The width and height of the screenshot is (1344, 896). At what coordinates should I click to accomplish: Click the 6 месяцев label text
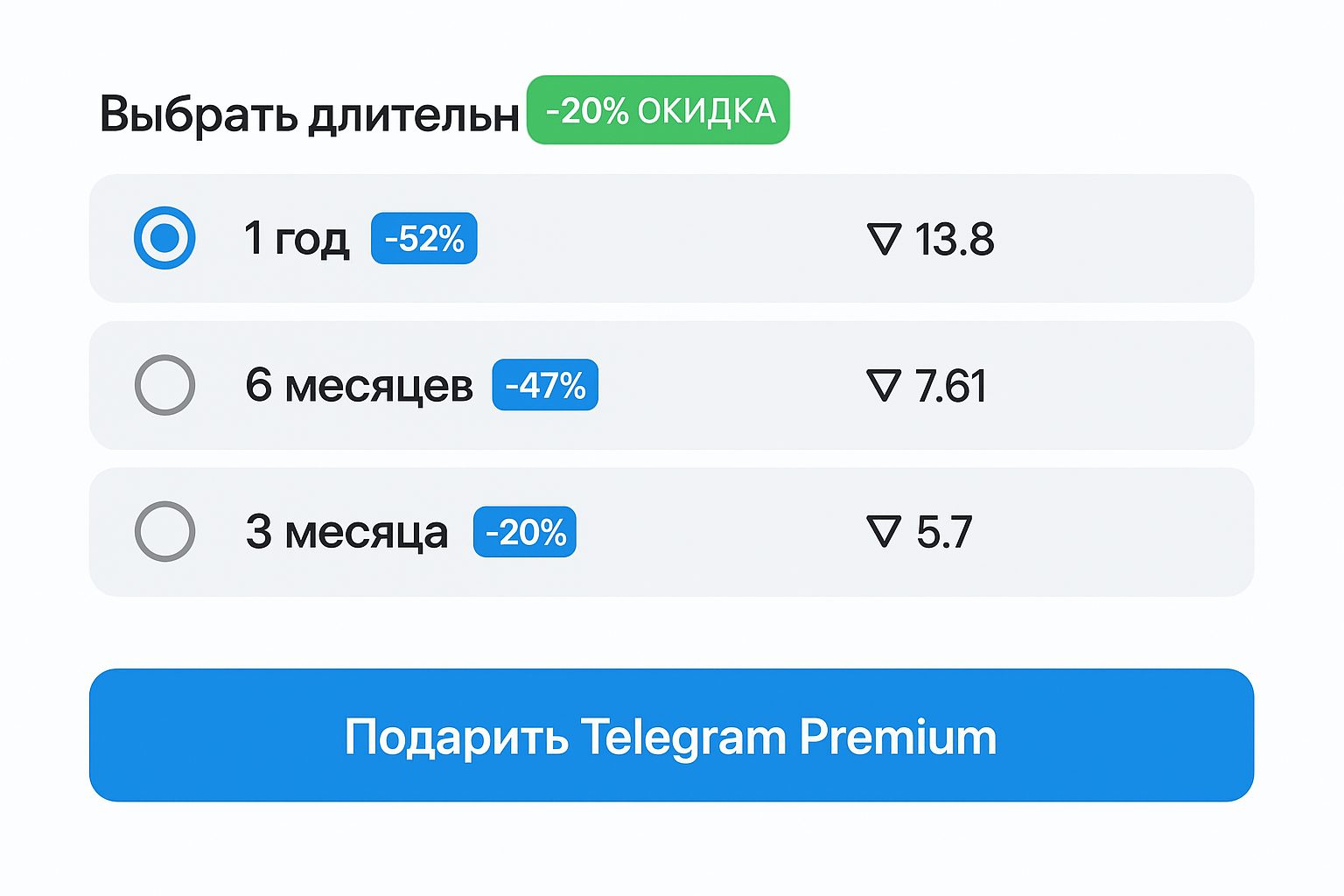pos(360,385)
